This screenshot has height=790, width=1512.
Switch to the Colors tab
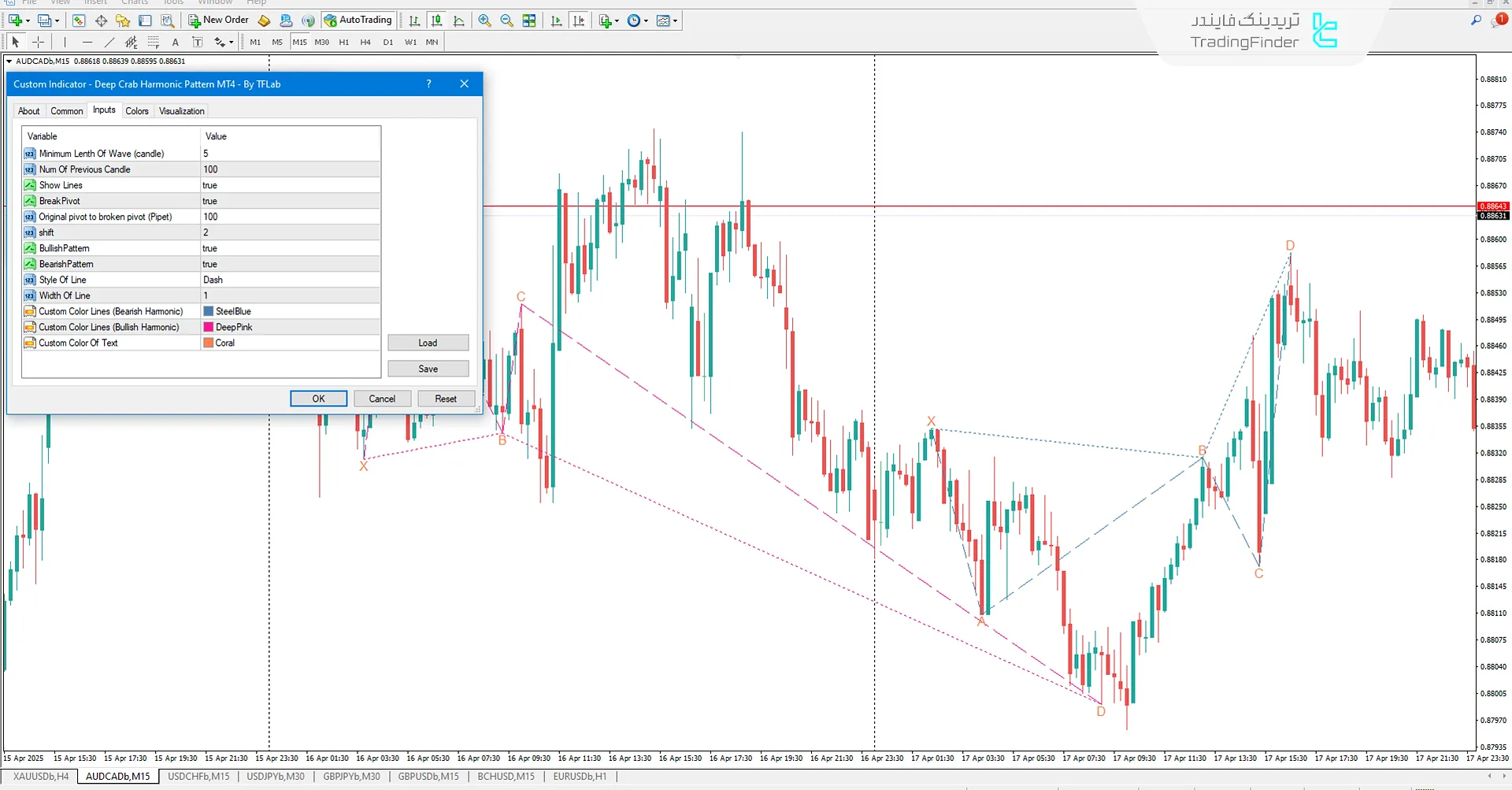click(x=137, y=111)
